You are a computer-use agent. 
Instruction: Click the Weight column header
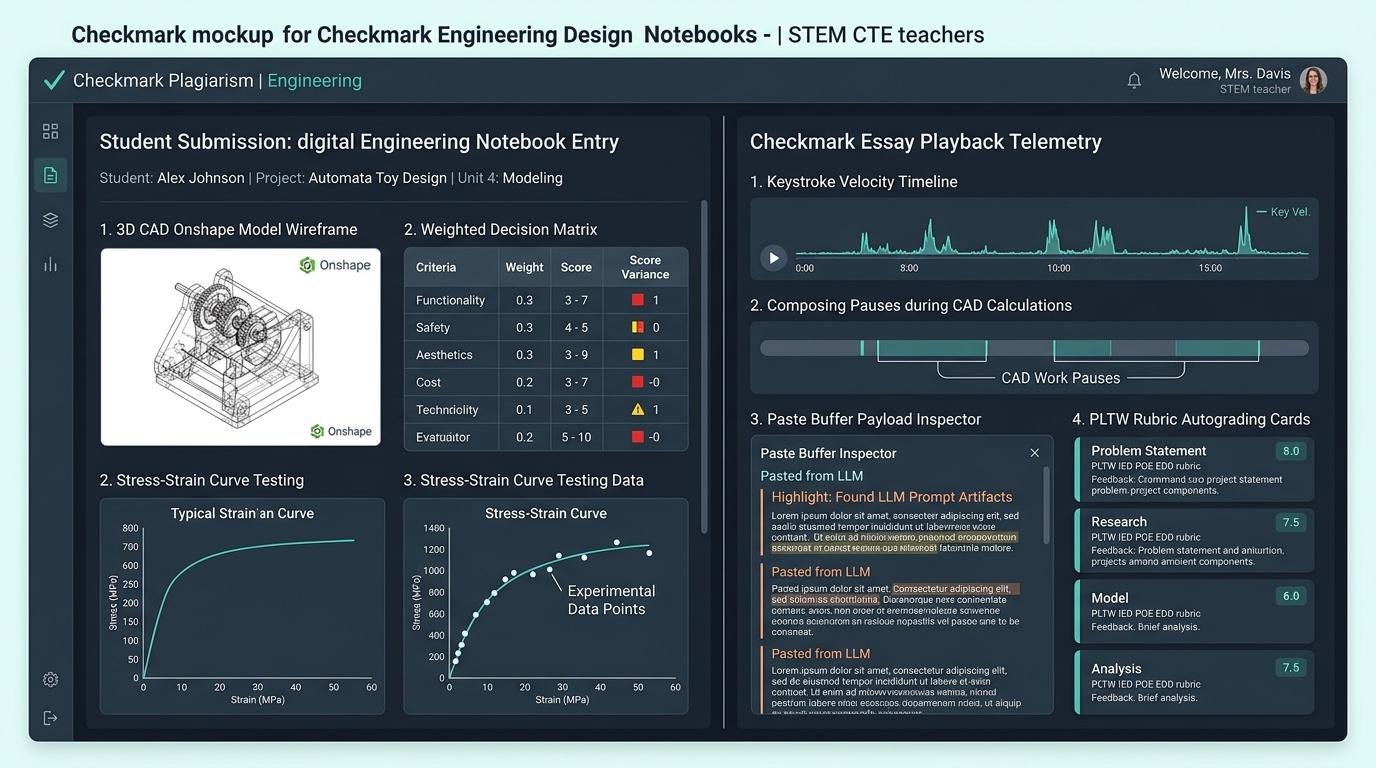[x=525, y=267]
